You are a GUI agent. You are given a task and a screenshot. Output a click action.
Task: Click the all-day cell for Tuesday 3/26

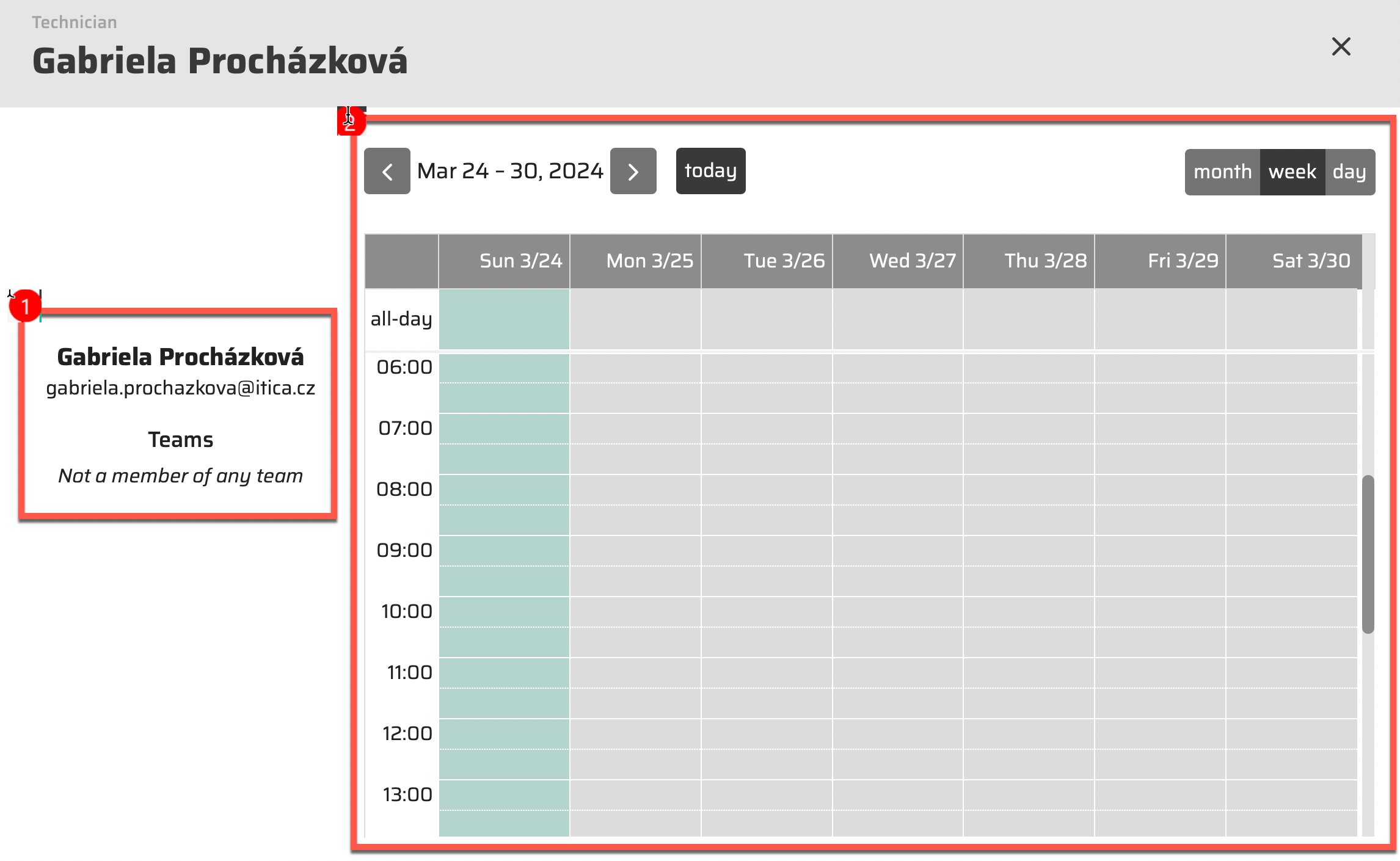[767, 319]
